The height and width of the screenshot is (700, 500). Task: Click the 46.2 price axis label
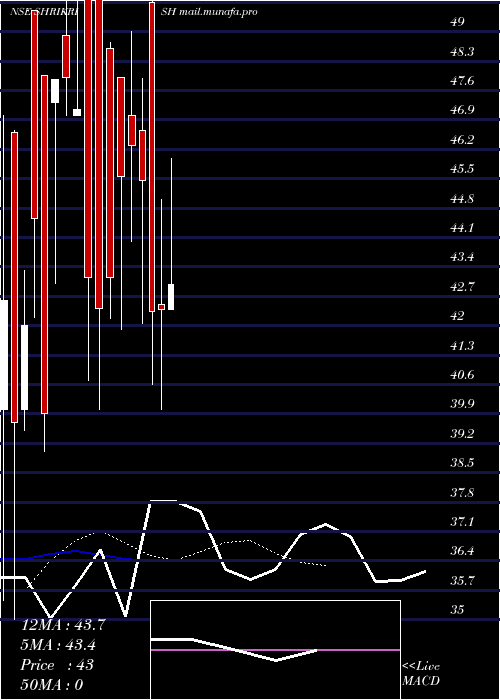[x=462, y=140]
